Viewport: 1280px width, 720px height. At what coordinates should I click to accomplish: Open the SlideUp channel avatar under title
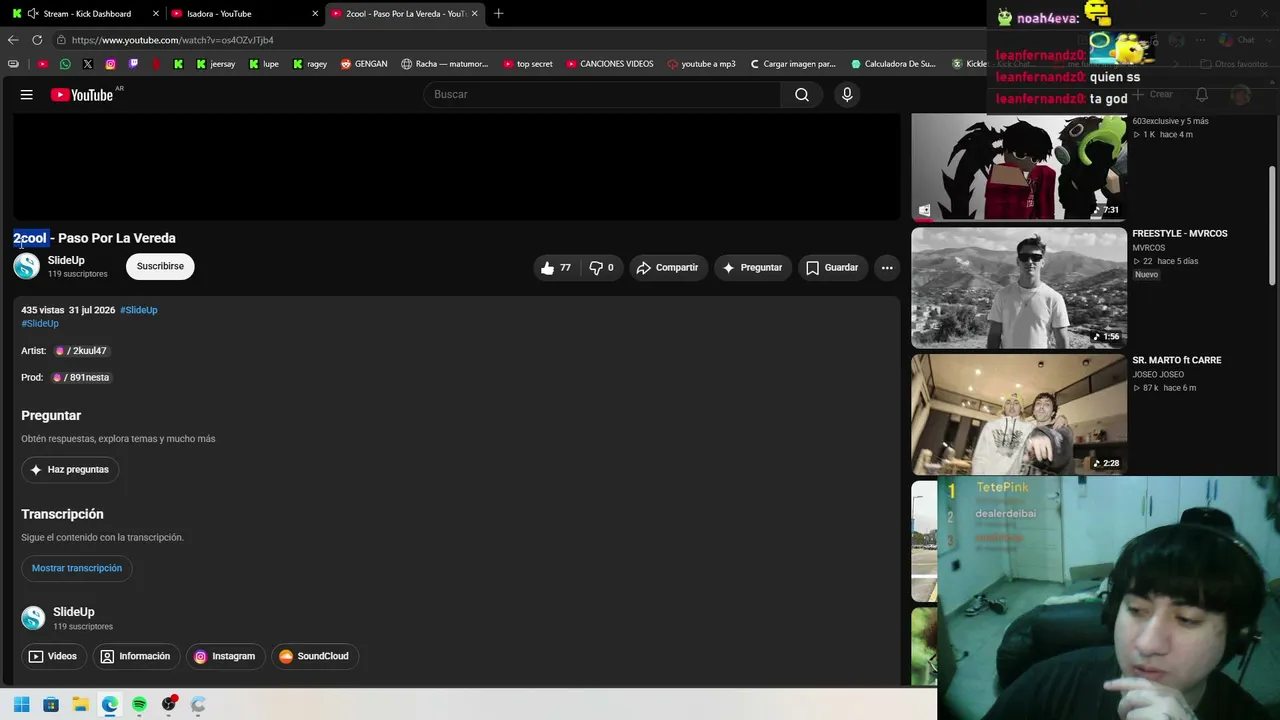pos(27,266)
